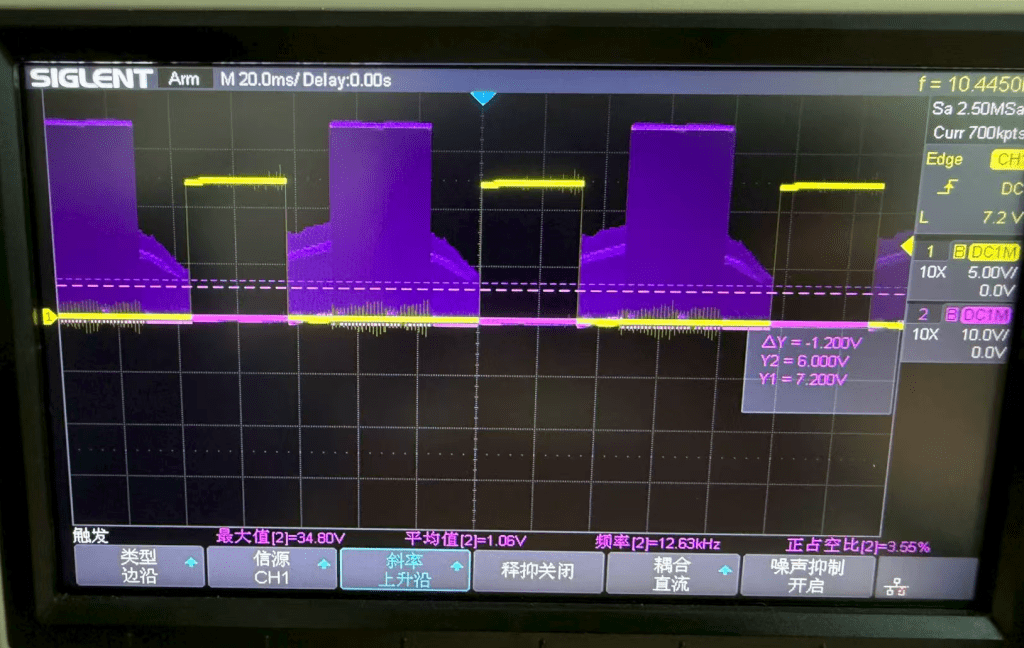Click the yellow CH1 trigger source badge
The width and height of the screenshot is (1024, 648).
tap(1006, 160)
